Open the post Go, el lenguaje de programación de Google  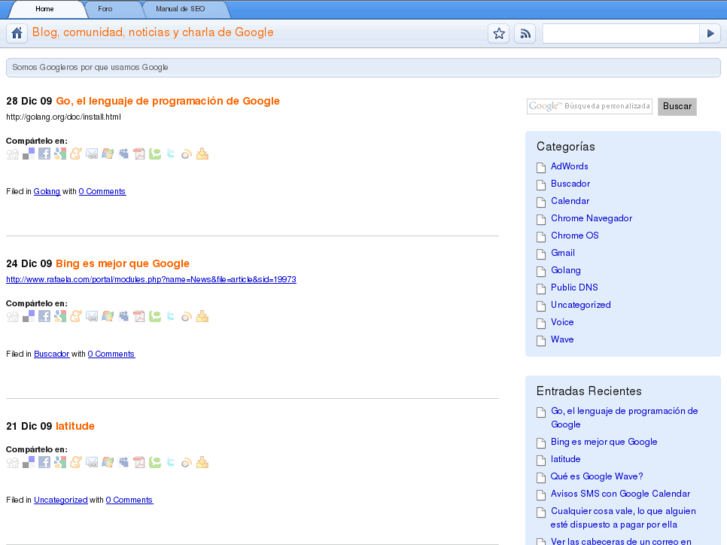coord(168,101)
